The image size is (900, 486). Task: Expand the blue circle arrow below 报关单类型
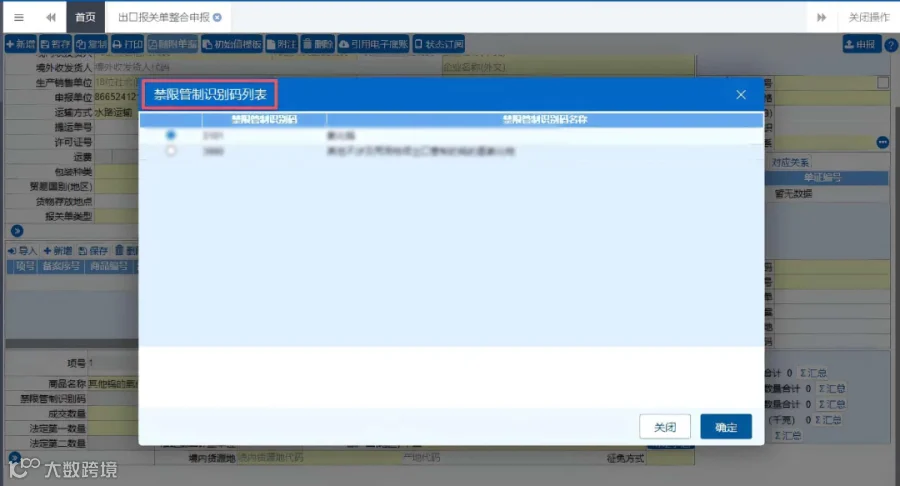coord(17,231)
